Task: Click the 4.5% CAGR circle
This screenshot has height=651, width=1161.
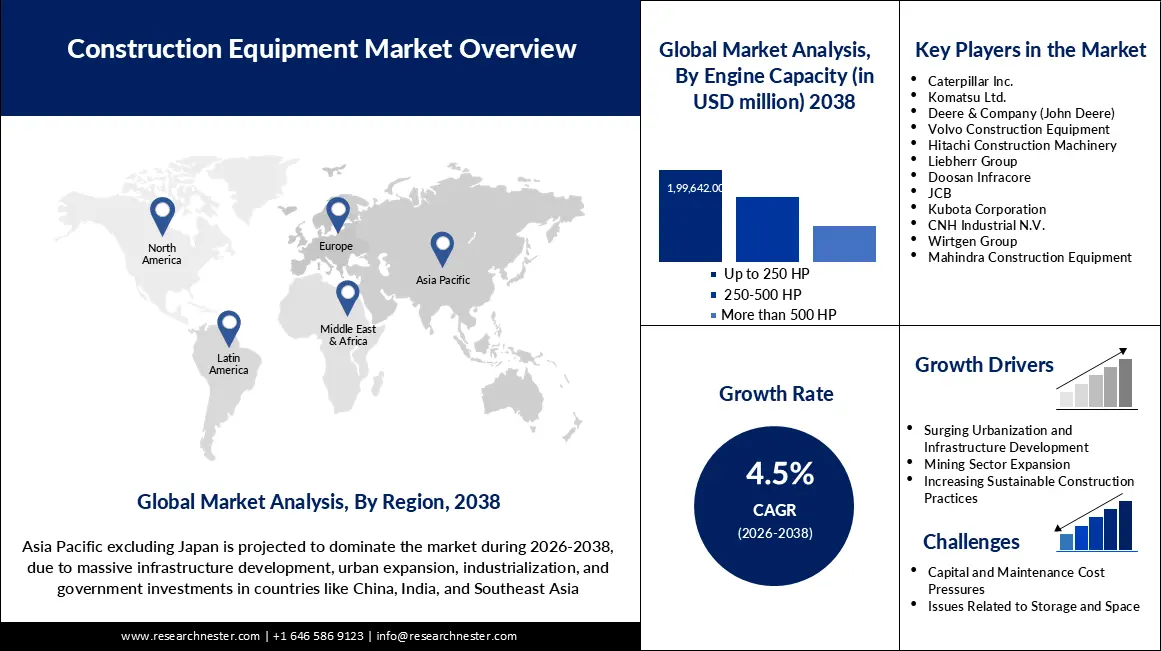Action: [774, 506]
